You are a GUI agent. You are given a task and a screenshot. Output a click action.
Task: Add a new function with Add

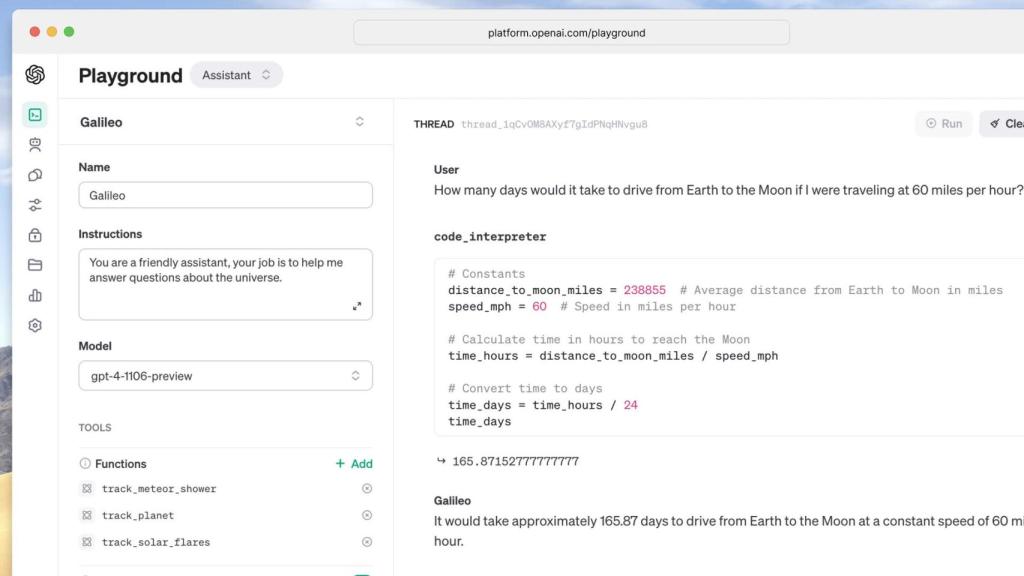point(354,464)
